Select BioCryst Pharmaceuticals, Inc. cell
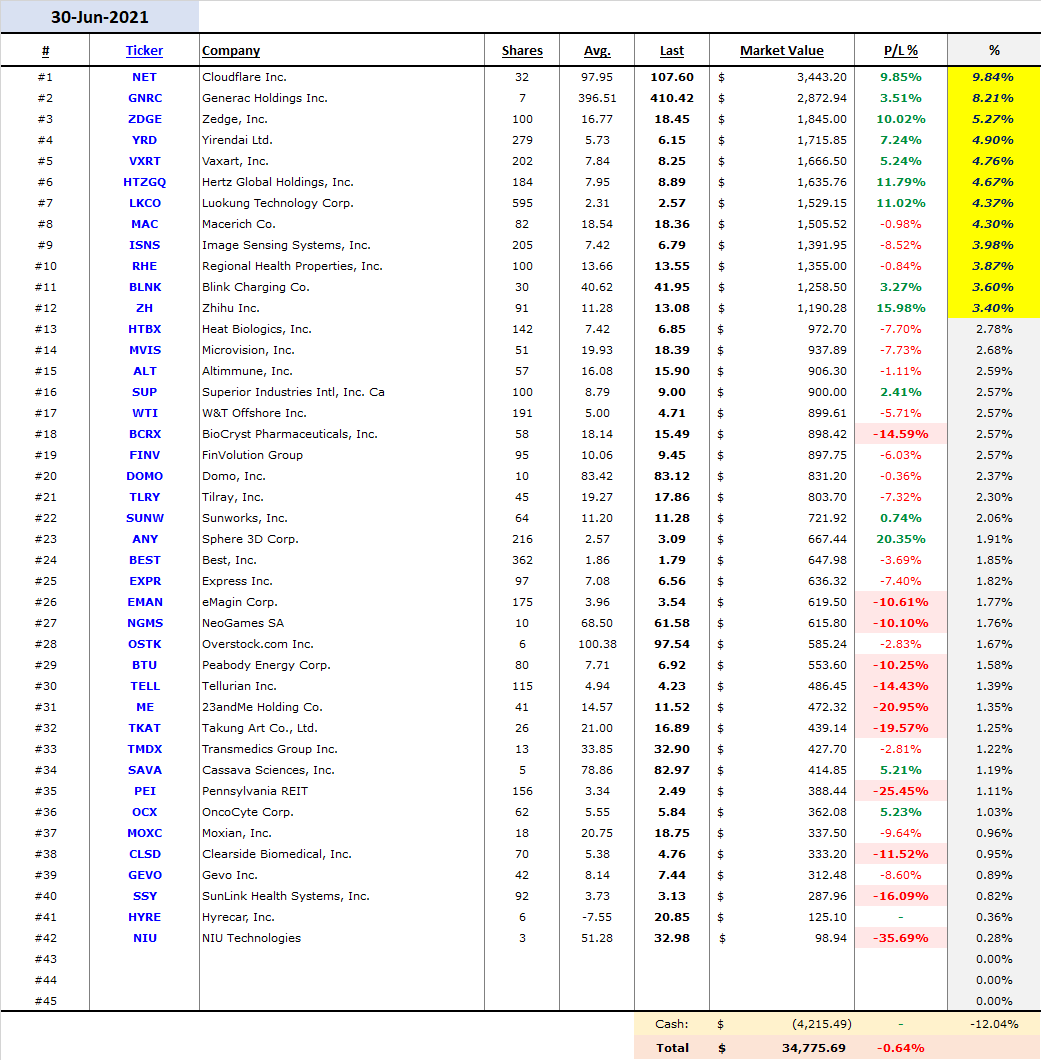This screenshot has width=1041, height=1060. click(342, 434)
